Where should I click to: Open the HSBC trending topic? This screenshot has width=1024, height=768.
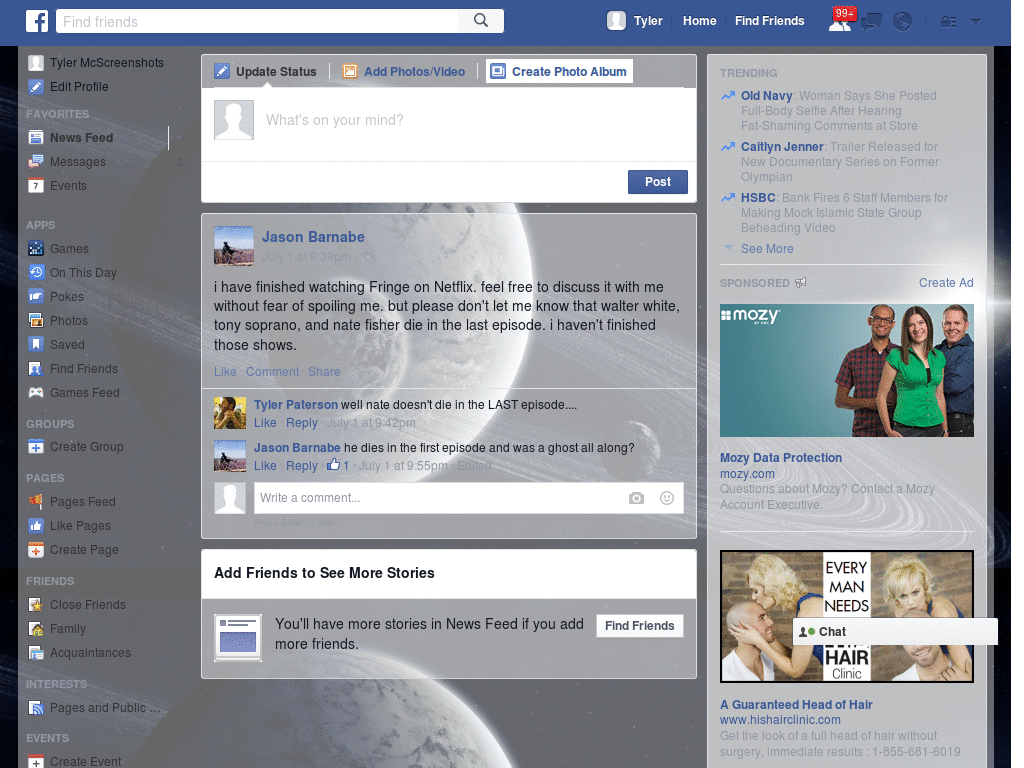(758, 197)
